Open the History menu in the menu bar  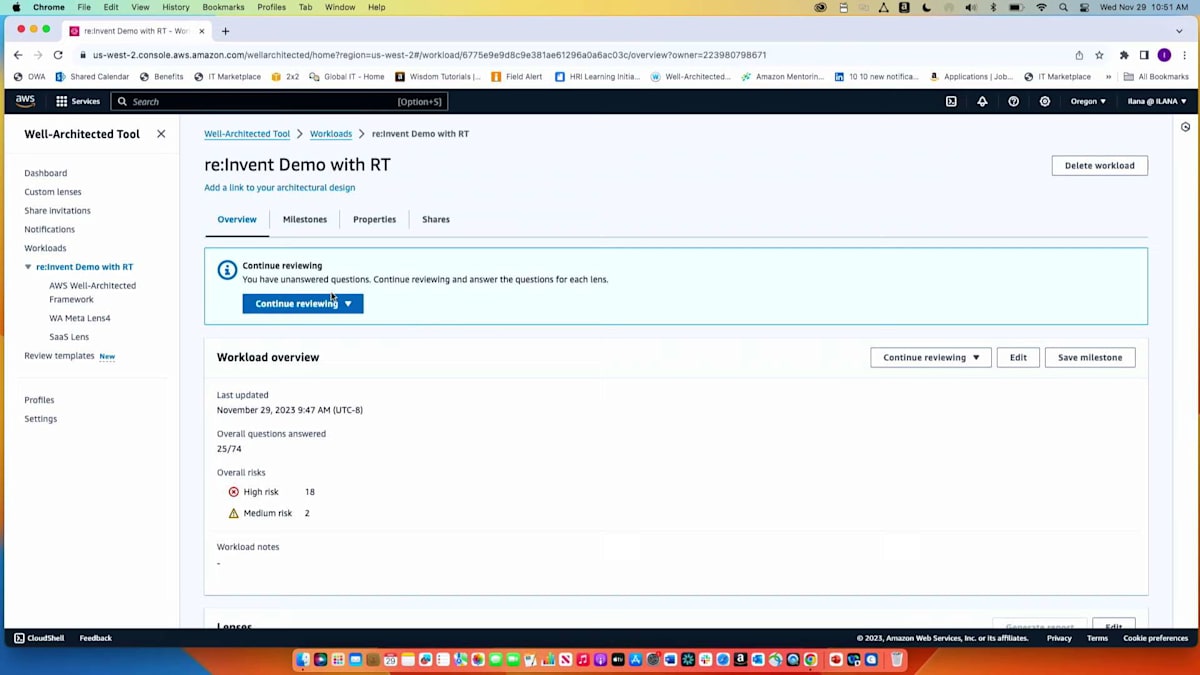[176, 7]
